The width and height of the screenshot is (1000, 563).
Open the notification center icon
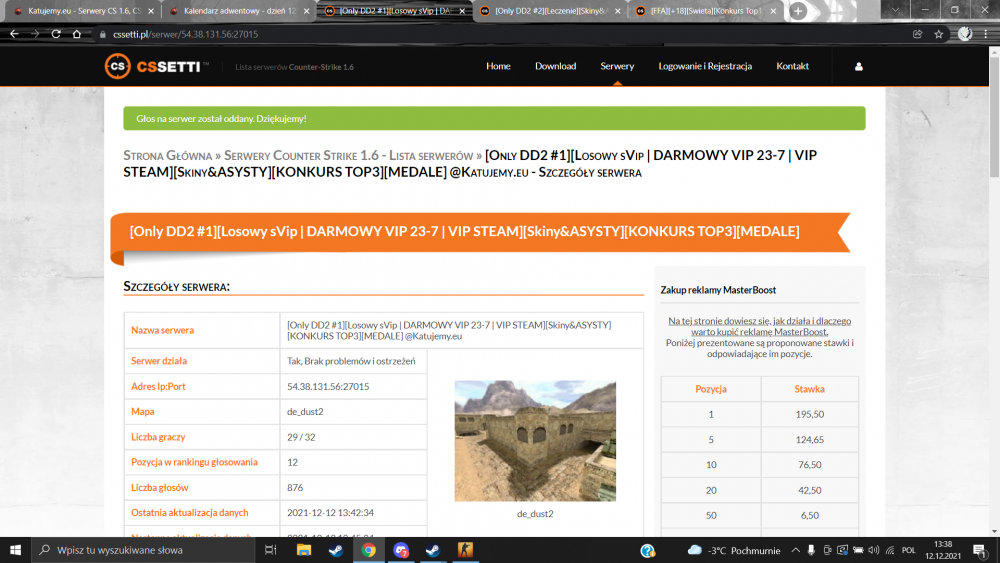tap(980, 550)
